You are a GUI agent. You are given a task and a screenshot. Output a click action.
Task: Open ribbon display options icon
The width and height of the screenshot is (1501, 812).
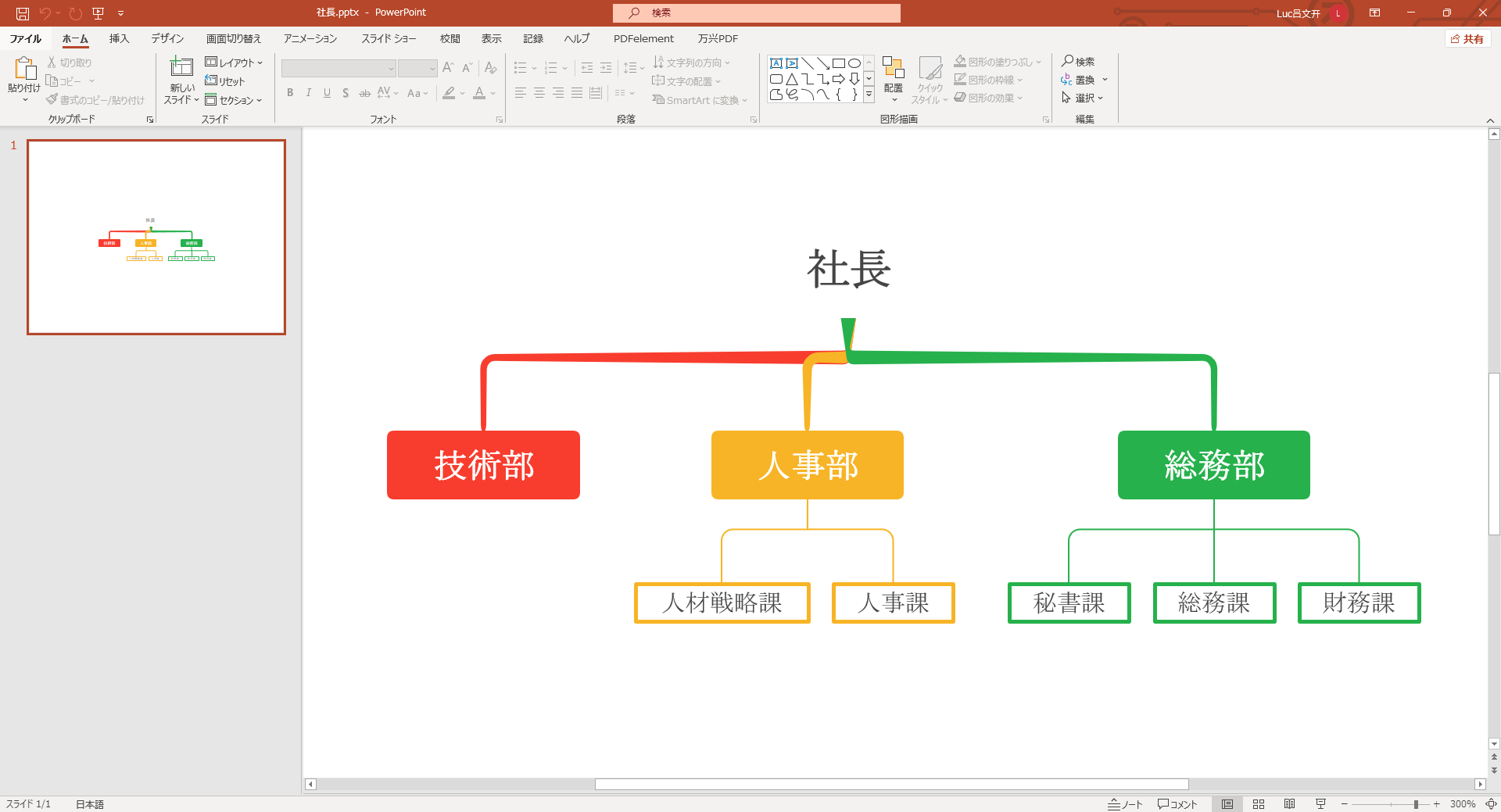point(1374,13)
